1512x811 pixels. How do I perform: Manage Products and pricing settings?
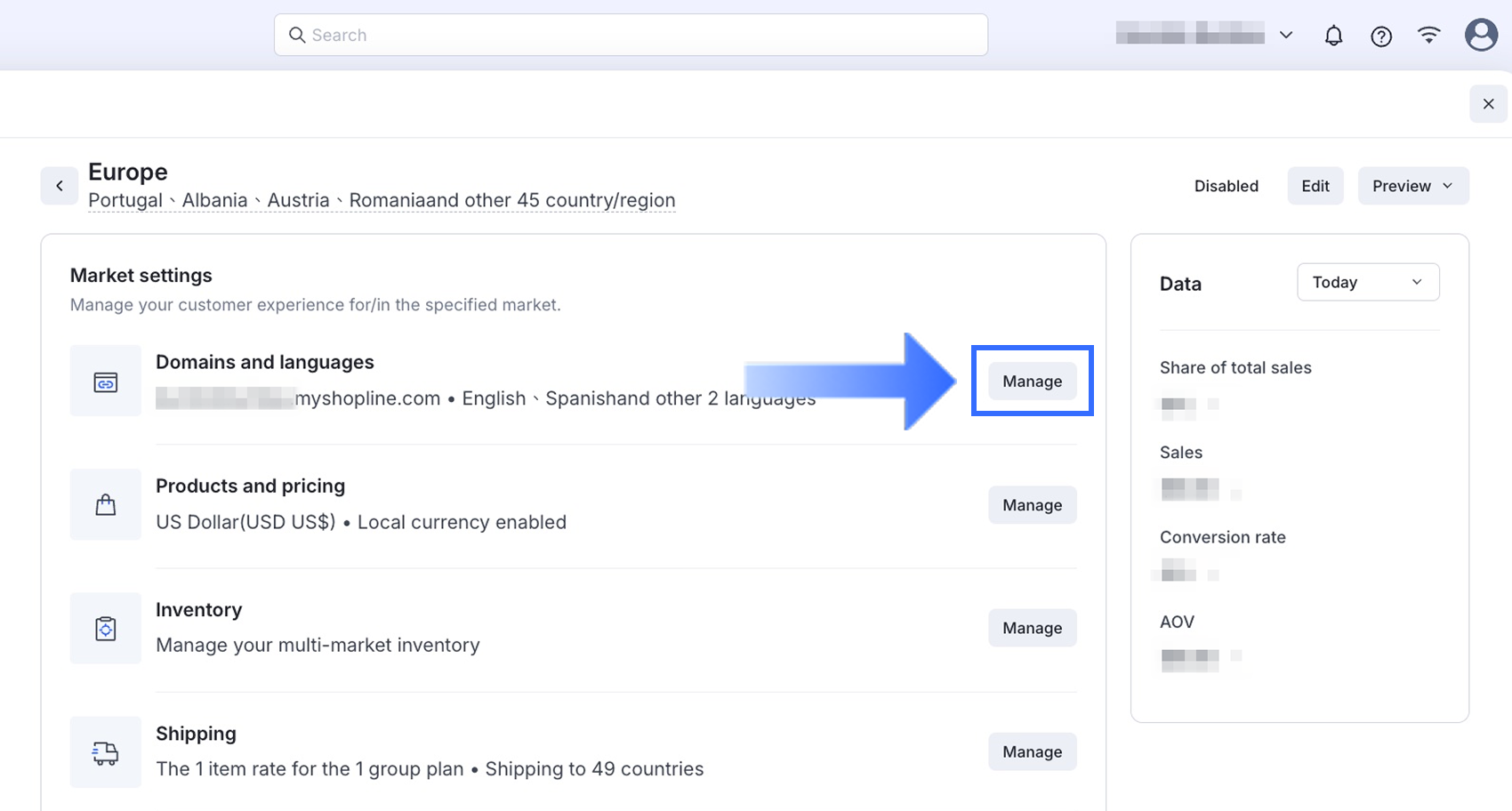tap(1032, 505)
